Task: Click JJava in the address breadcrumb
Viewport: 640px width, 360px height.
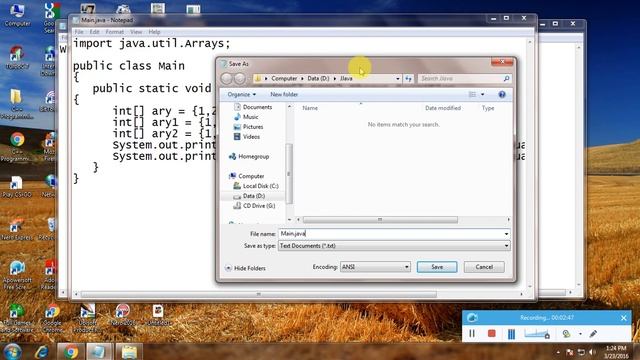Action: tap(346, 78)
